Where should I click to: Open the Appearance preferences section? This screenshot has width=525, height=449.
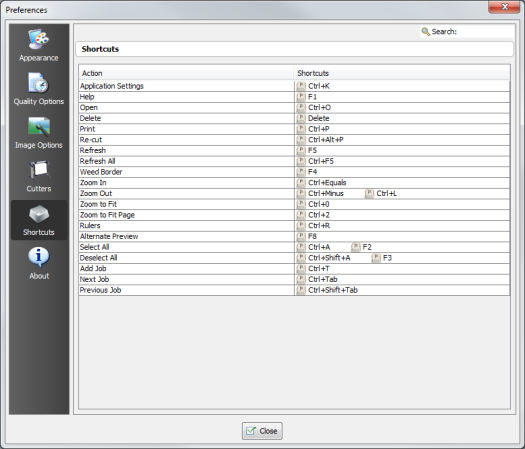pos(39,45)
